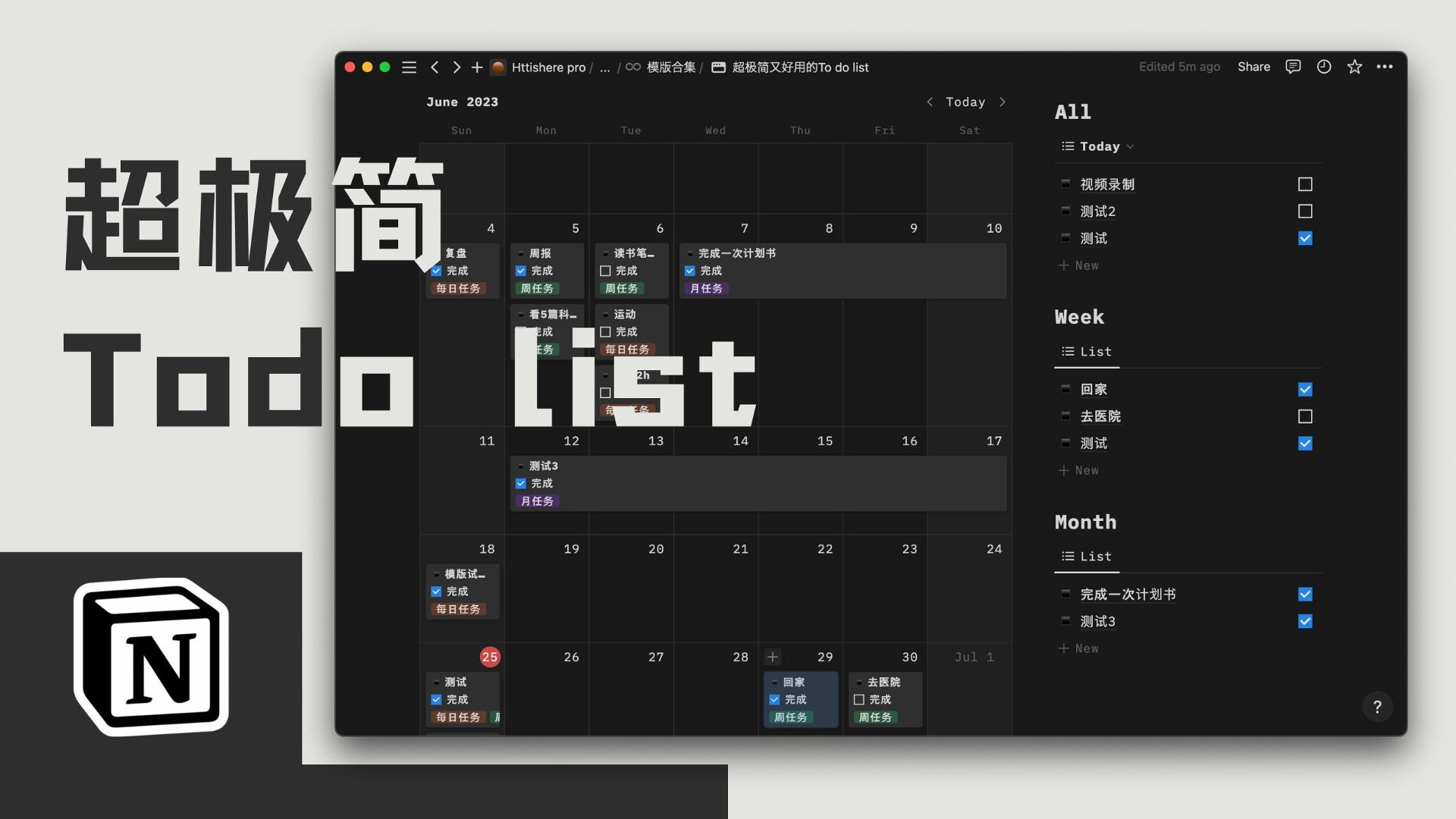The height and width of the screenshot is (819, 1456).
Task: Open page icon of 完成一次计划书 list item
Action: coord(1065,595)
